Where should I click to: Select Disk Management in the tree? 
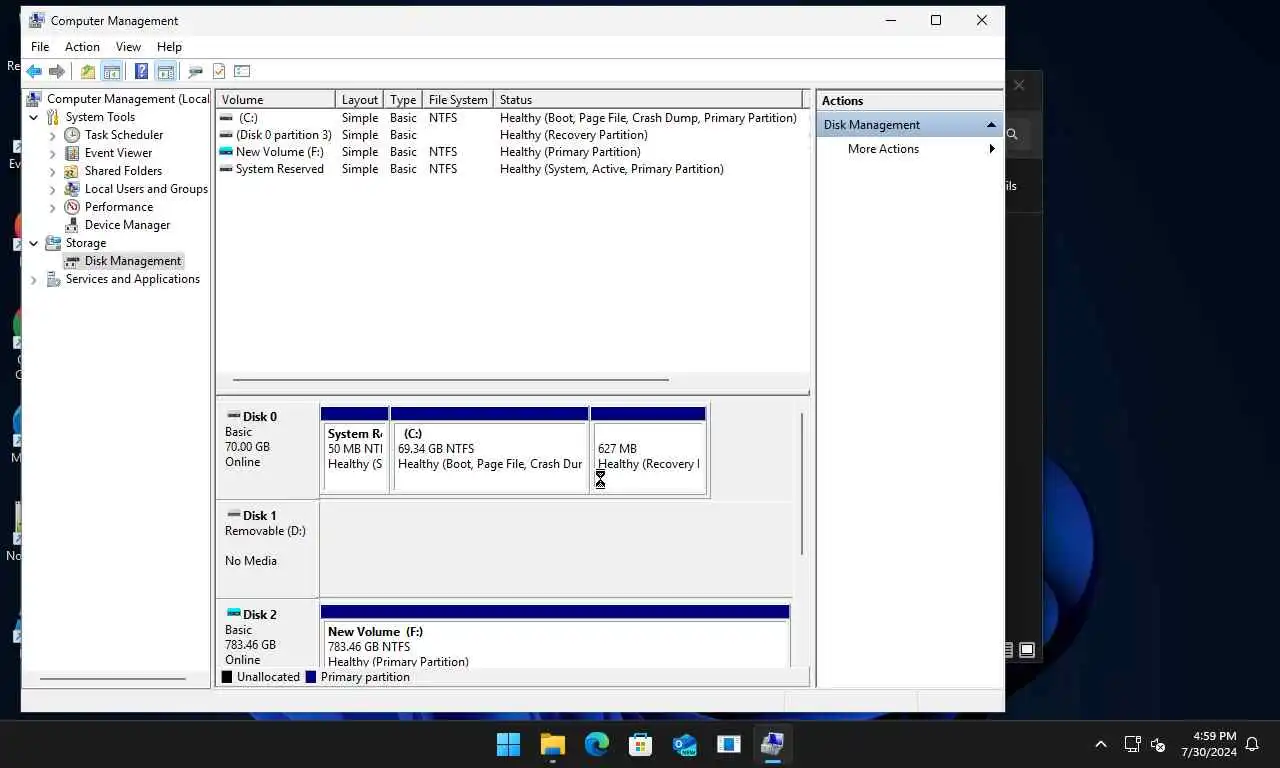click(x=133, y=261)
